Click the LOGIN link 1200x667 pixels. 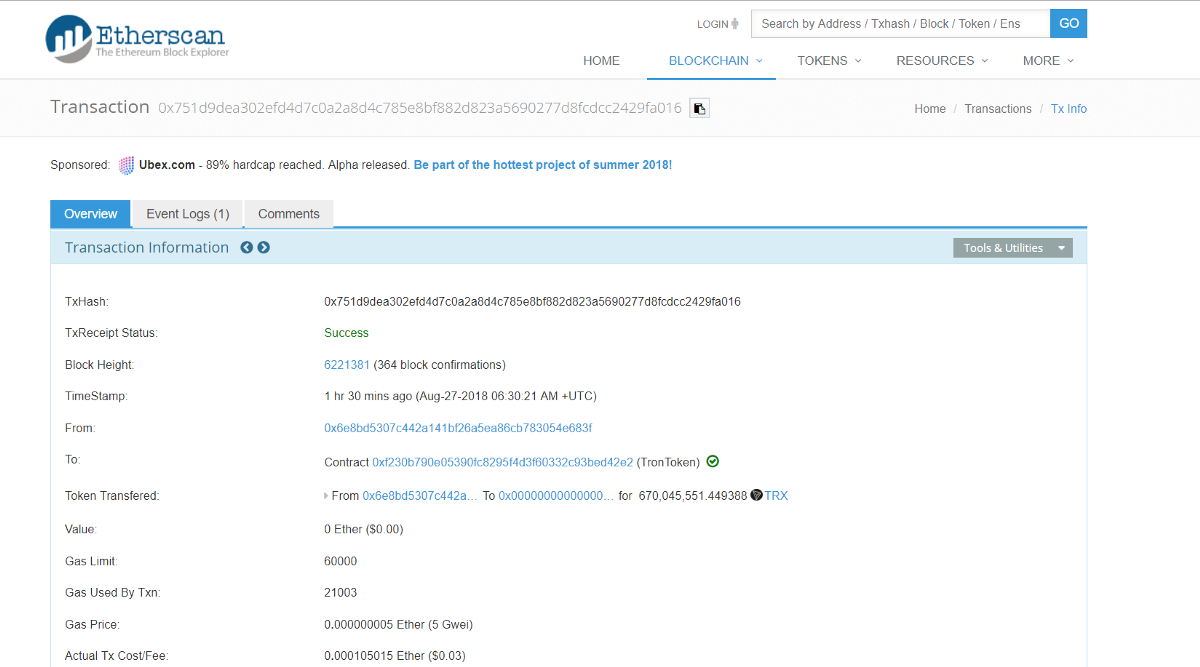(x=713, y=24)
